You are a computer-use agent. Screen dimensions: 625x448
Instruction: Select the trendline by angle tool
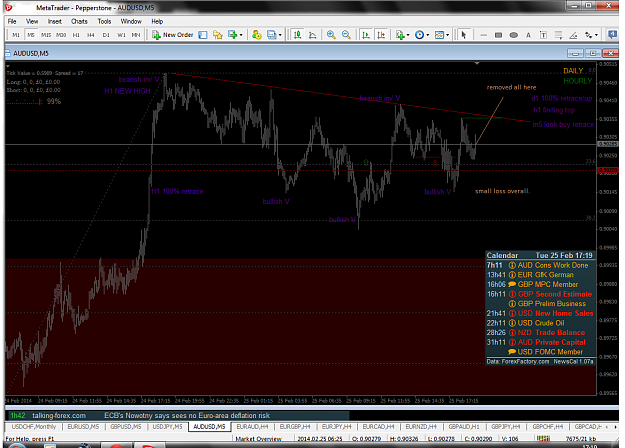573,35
